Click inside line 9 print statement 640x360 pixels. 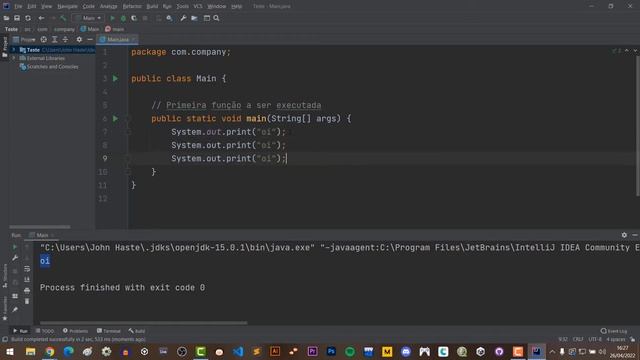pos(229,158)
